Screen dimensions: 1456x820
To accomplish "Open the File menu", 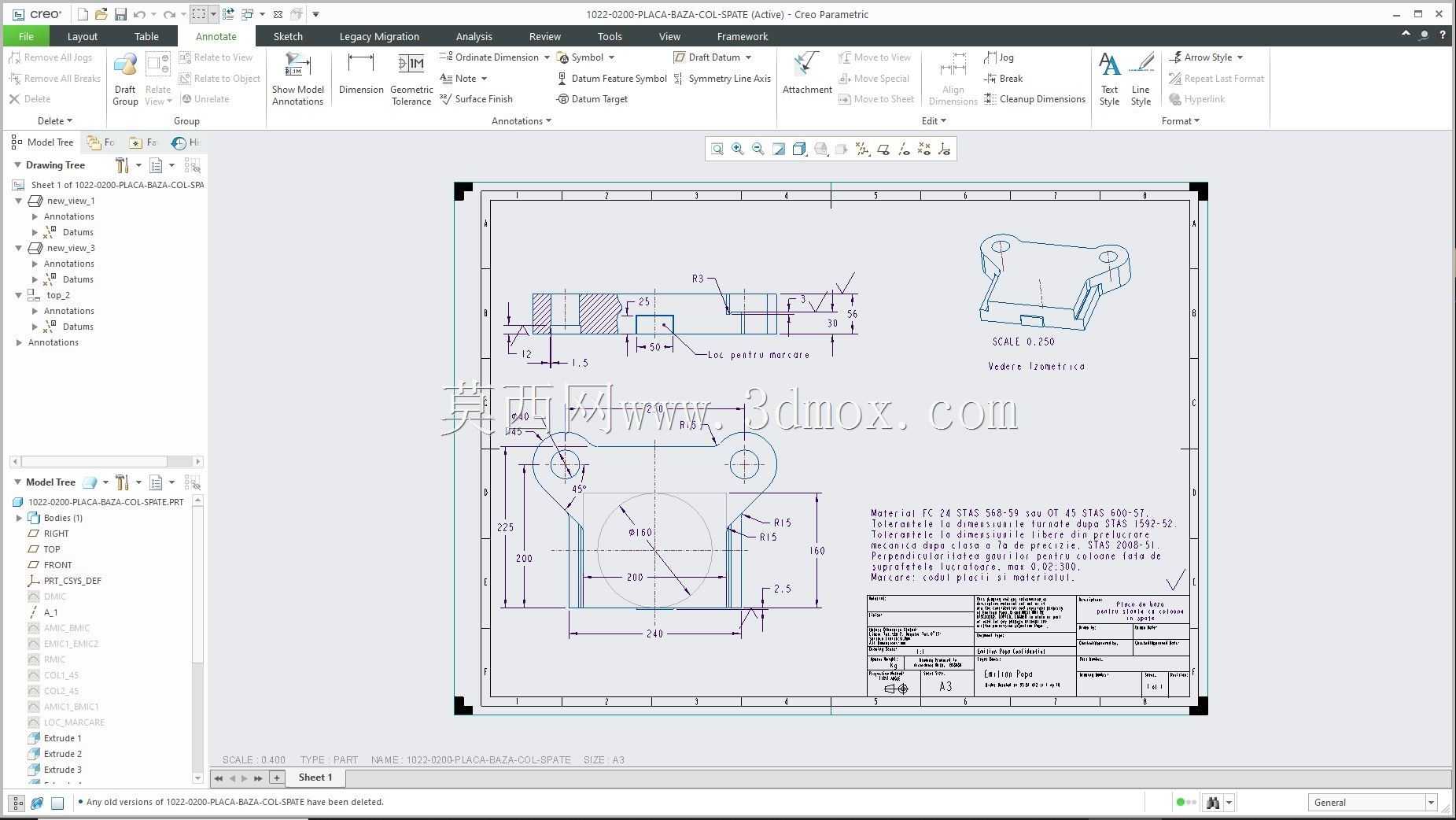I will [26, 36].
